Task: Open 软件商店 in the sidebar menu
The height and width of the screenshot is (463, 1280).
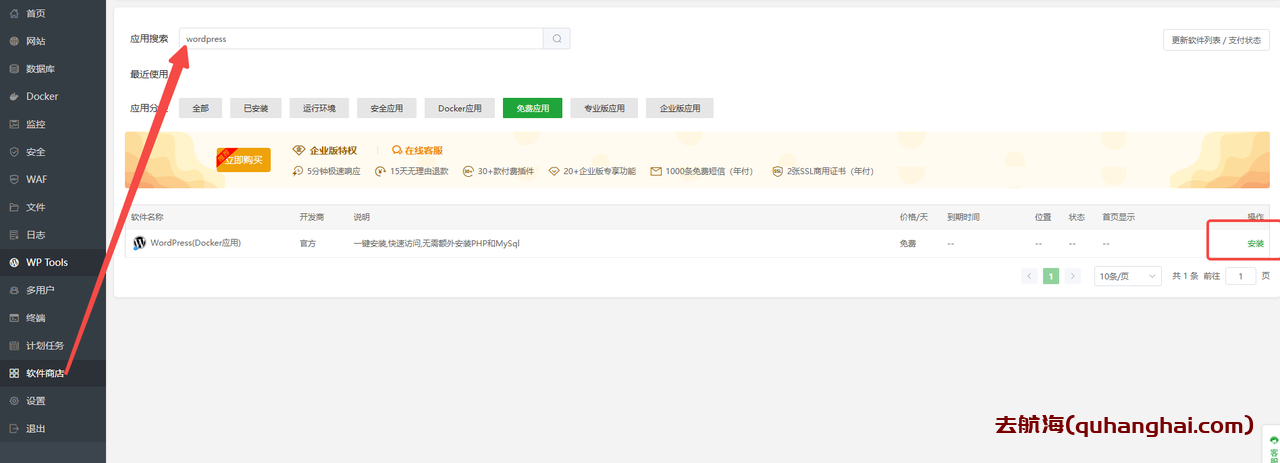Action: 53,373
